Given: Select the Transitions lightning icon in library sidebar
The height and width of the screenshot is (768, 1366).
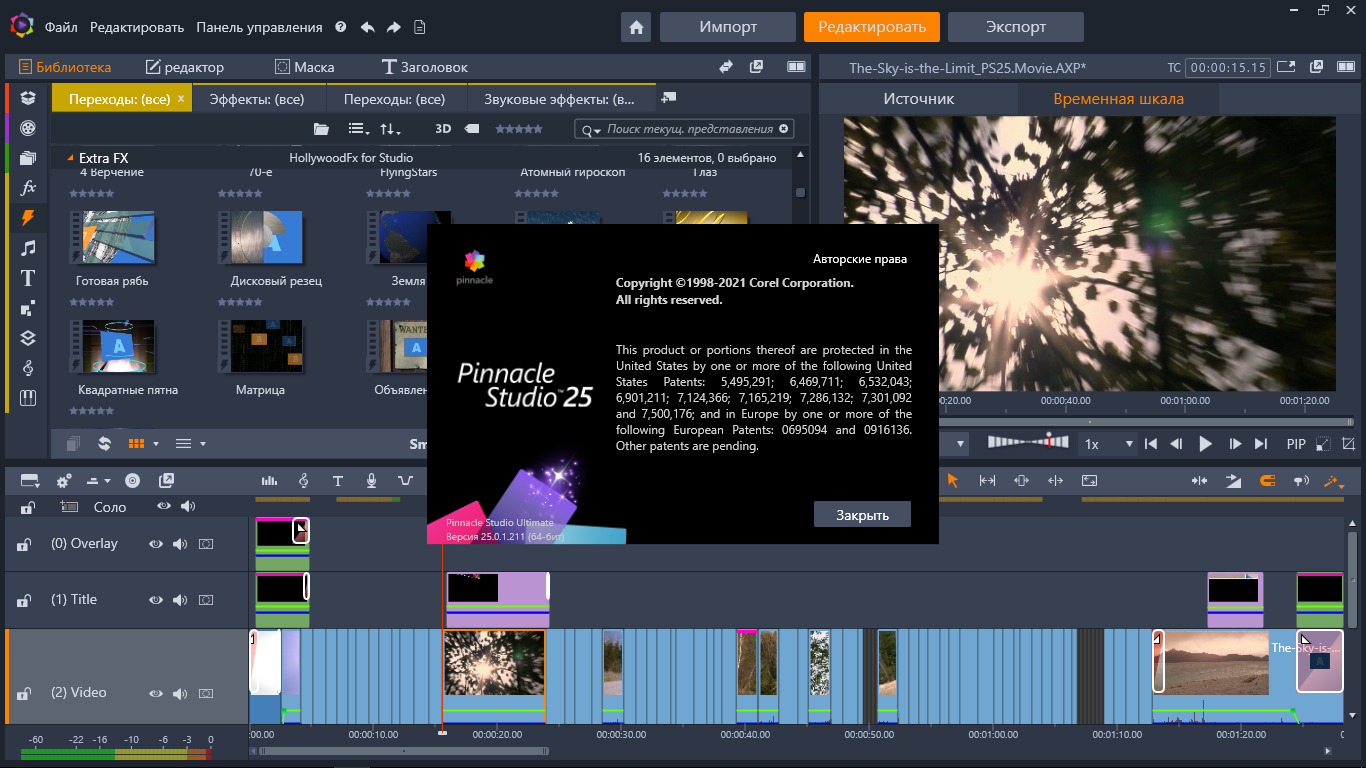Looking at the screenshot, I should click(x=28, y=217).
